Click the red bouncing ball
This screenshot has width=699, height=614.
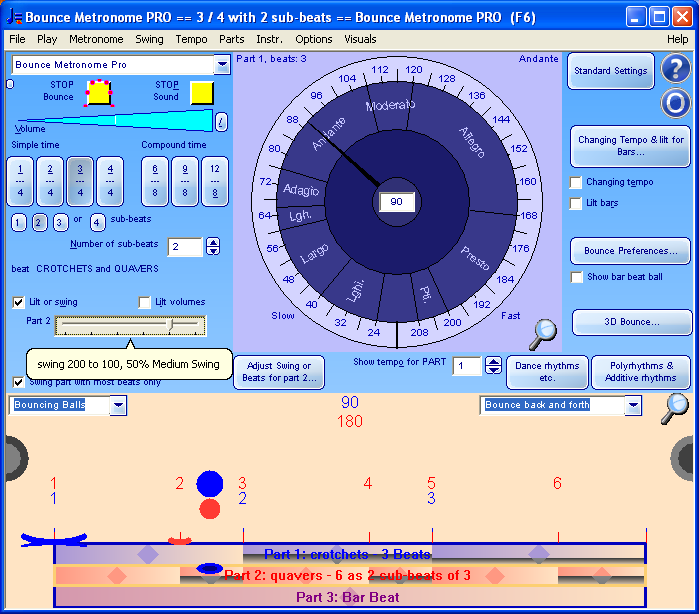pos(210,509)
